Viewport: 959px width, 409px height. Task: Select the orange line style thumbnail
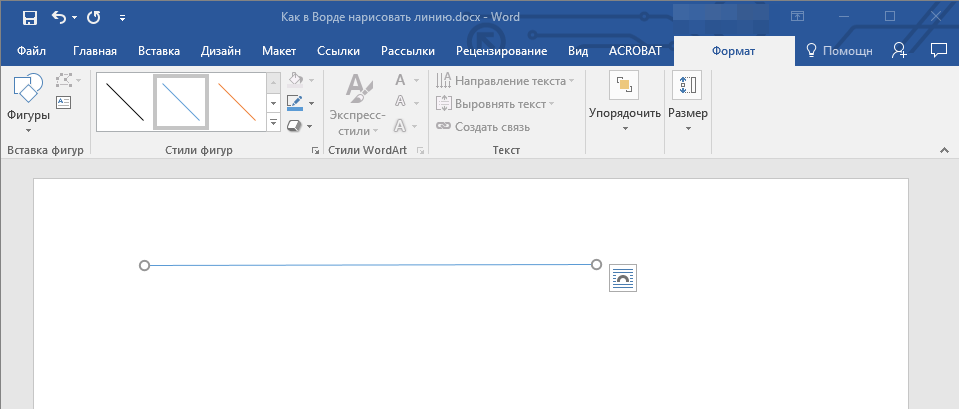[237, 102]
